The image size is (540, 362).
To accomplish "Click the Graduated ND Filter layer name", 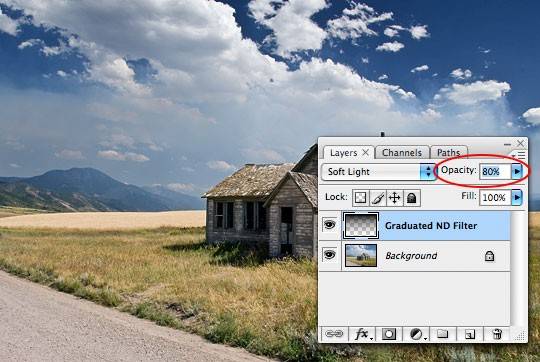I will [431, 226].
